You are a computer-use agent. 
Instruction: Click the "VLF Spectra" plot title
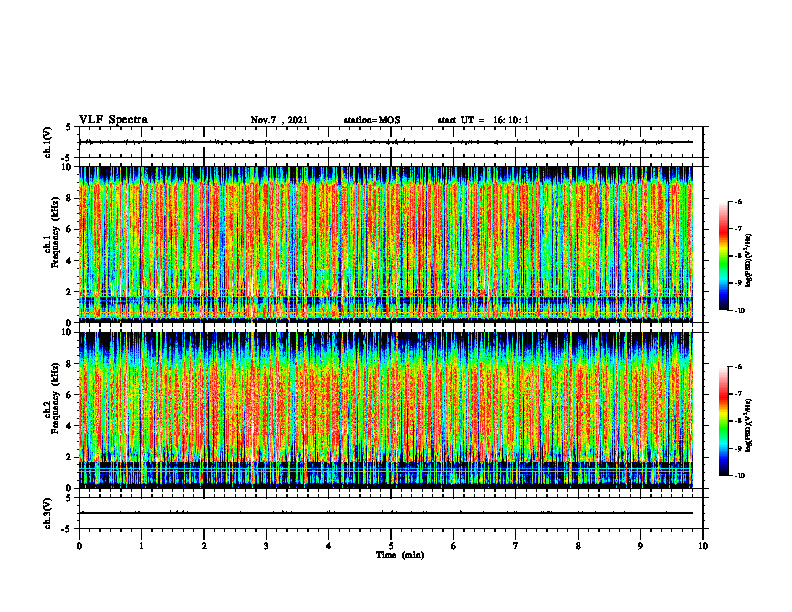point(113,120)
